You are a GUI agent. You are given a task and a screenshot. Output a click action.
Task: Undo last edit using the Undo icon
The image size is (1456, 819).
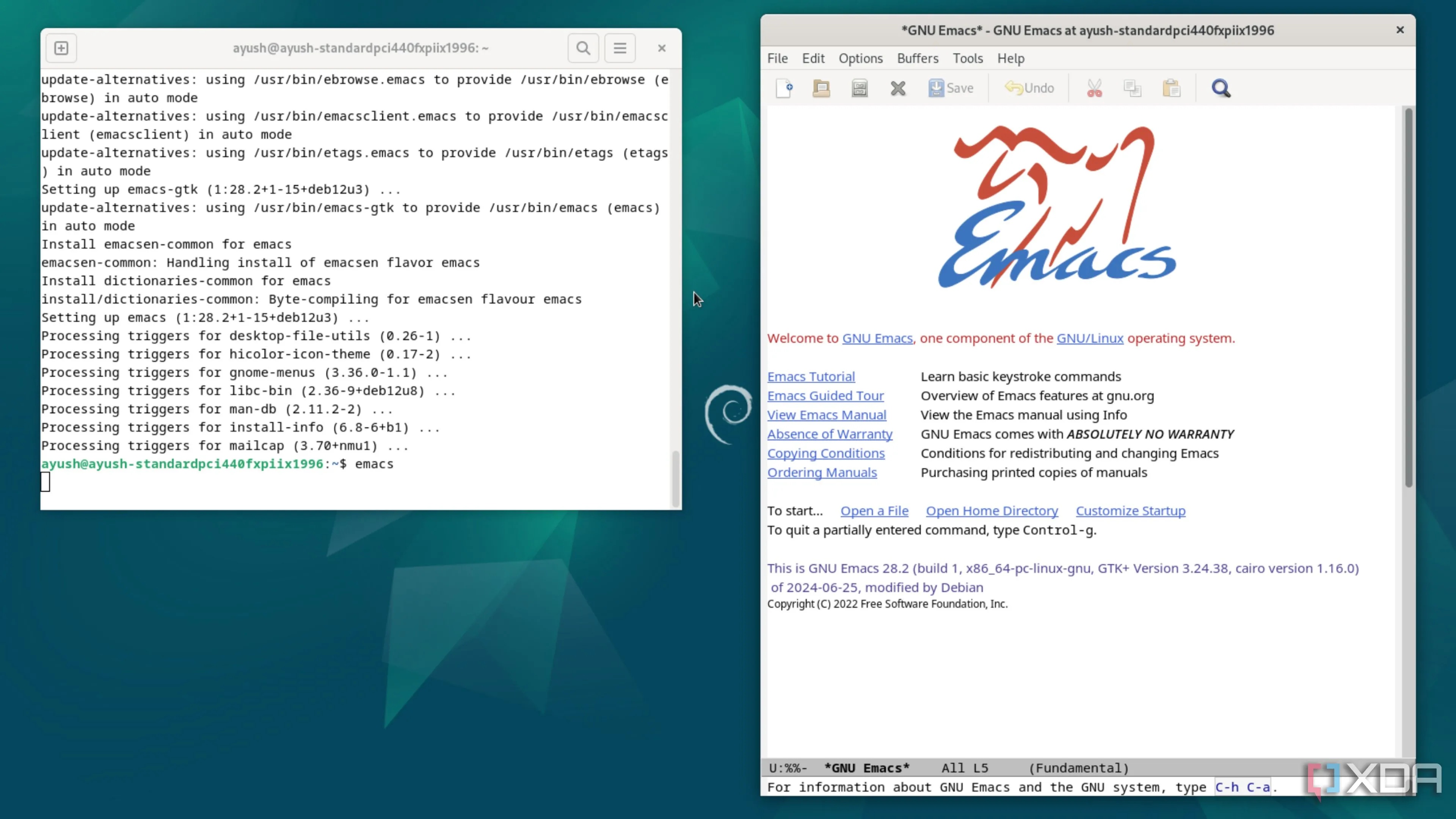pyautogui.click(x=1029, y=88)
